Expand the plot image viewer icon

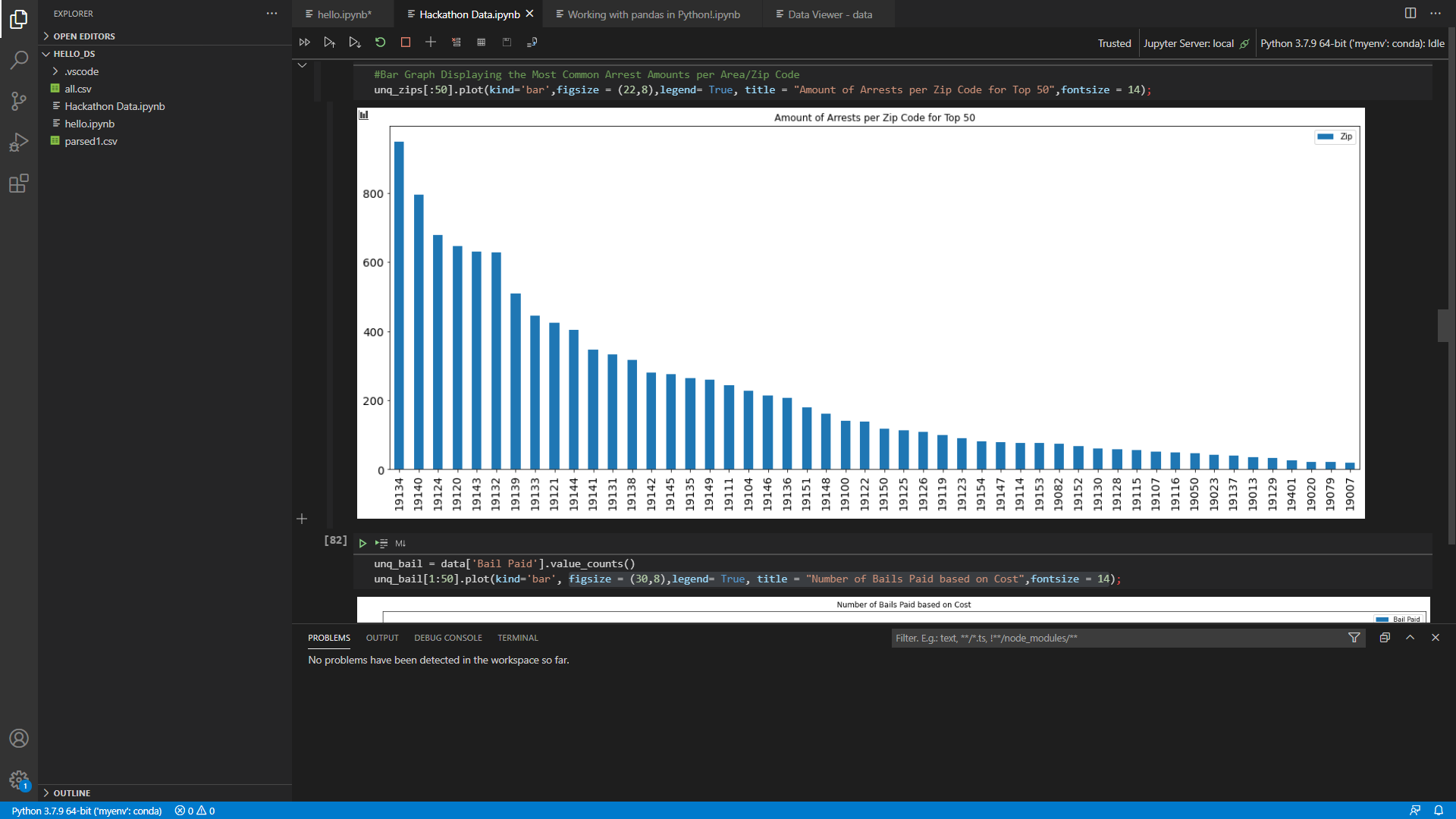[364, 115]
